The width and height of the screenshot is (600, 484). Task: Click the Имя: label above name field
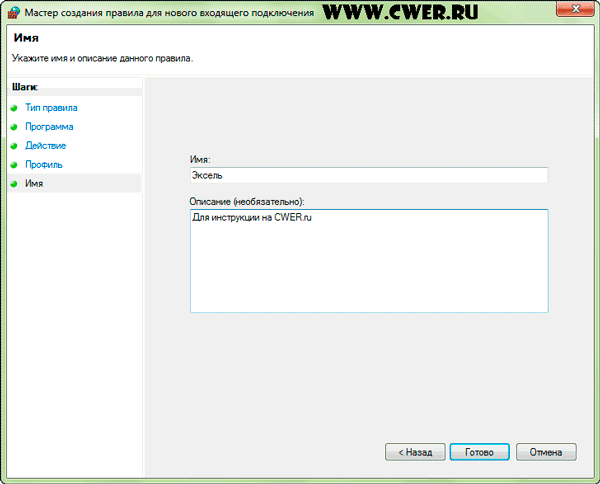tap(200, 158)
